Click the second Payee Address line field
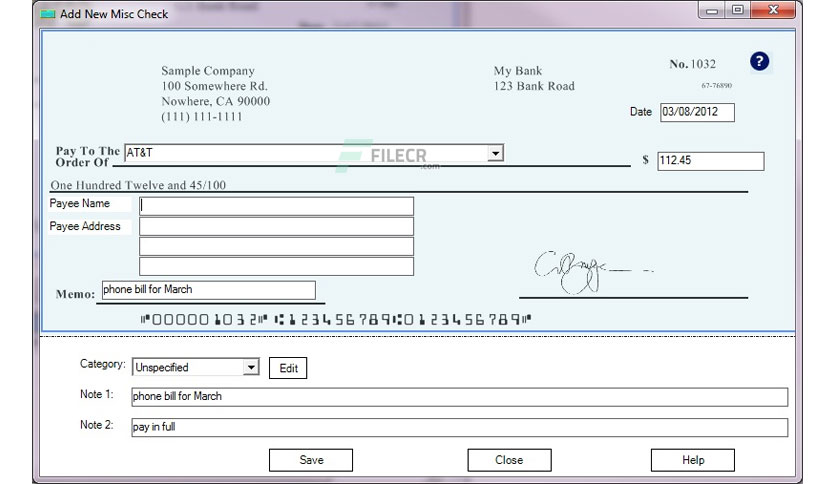 coord(276,246)
